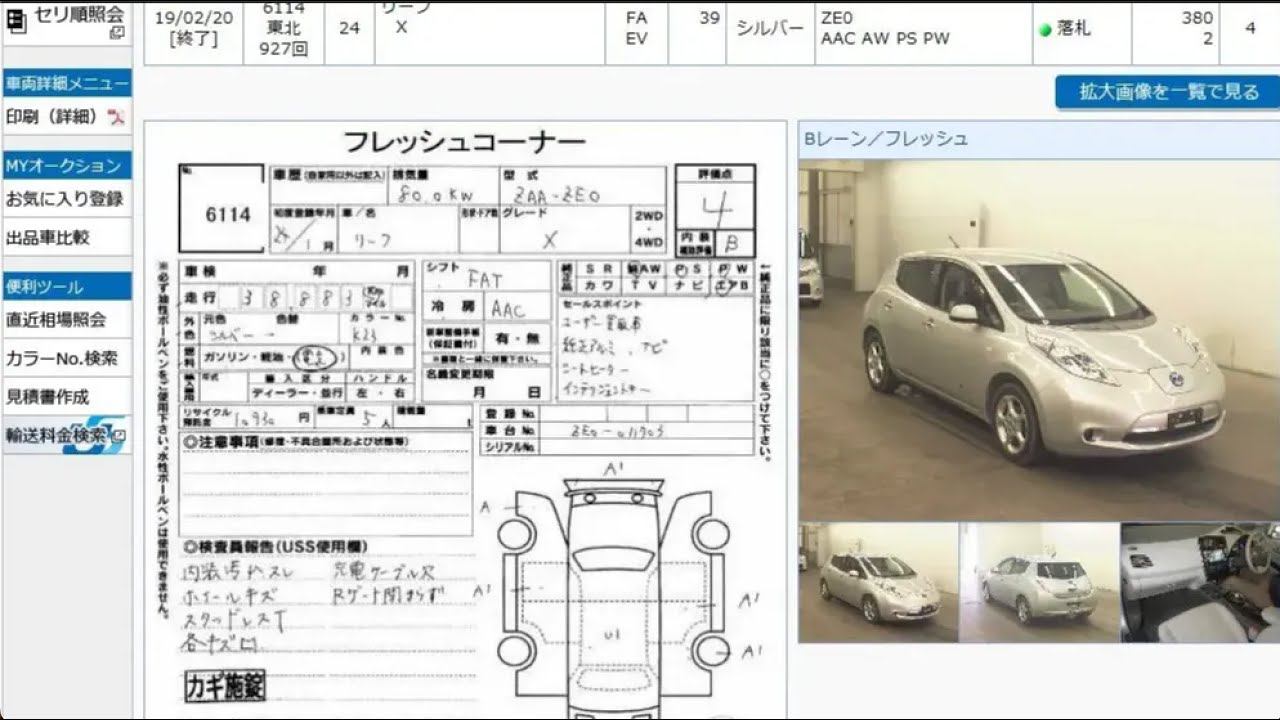Image resolution: width=1280 pixels, height=720 pixels.
Task: Click the large silver Leaf photo
Action: pyautogui.click(x=1039, y=340)
